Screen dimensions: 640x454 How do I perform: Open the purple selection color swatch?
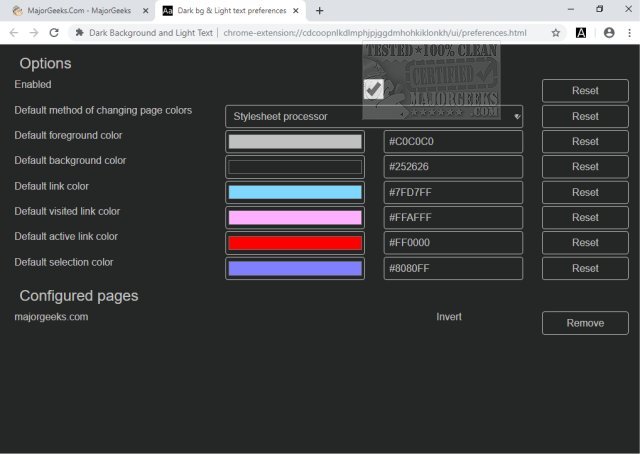point(295,268)
